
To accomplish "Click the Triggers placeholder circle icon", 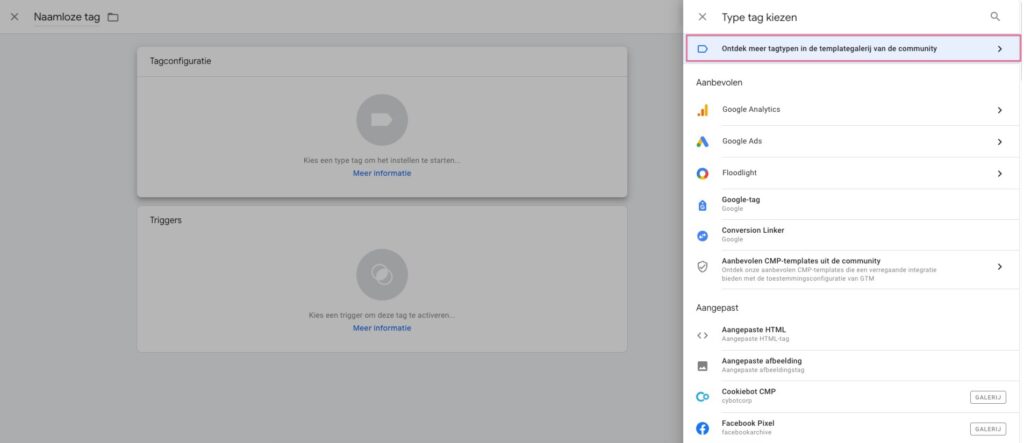I will (382, 274).
